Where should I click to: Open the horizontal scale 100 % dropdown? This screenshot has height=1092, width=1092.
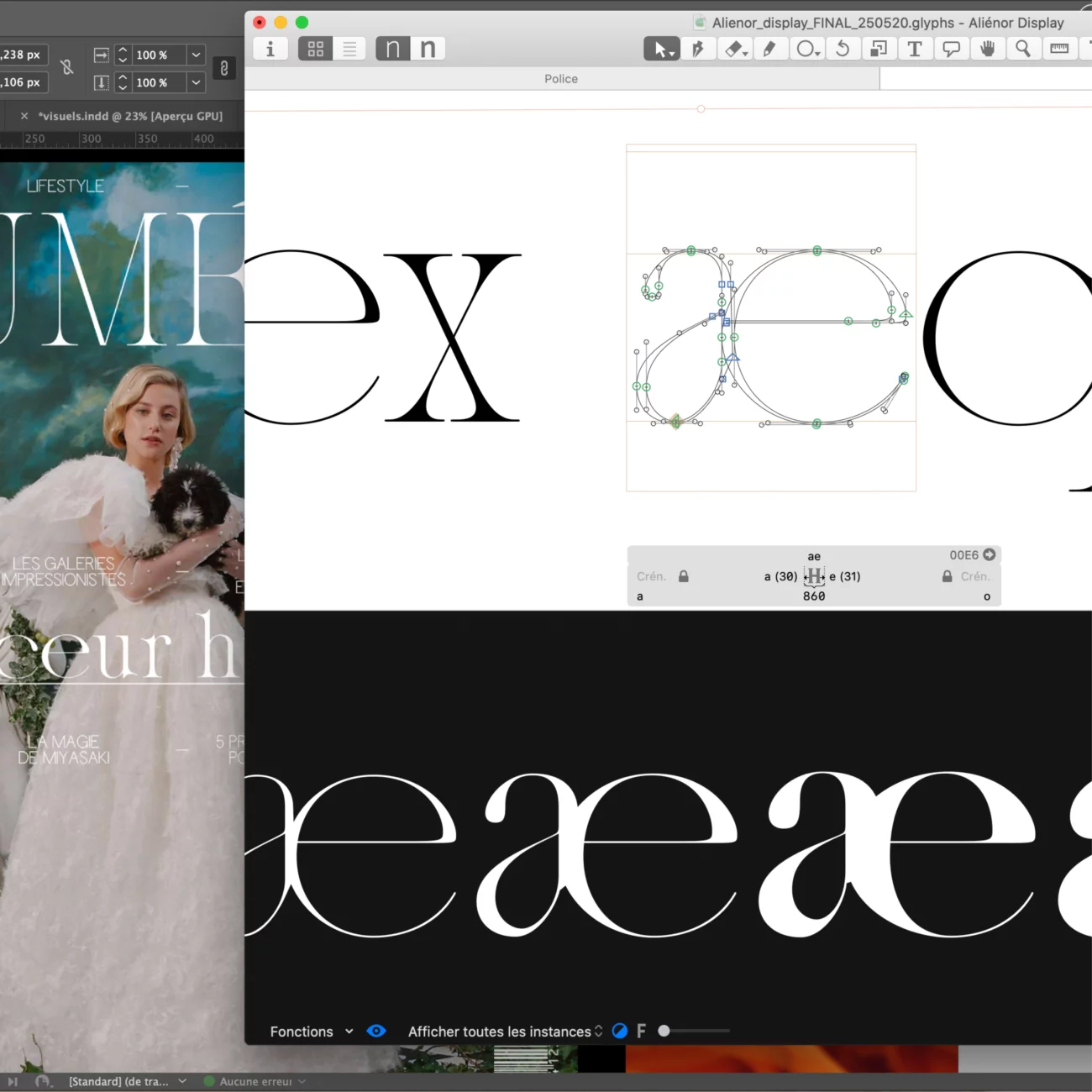196,55
